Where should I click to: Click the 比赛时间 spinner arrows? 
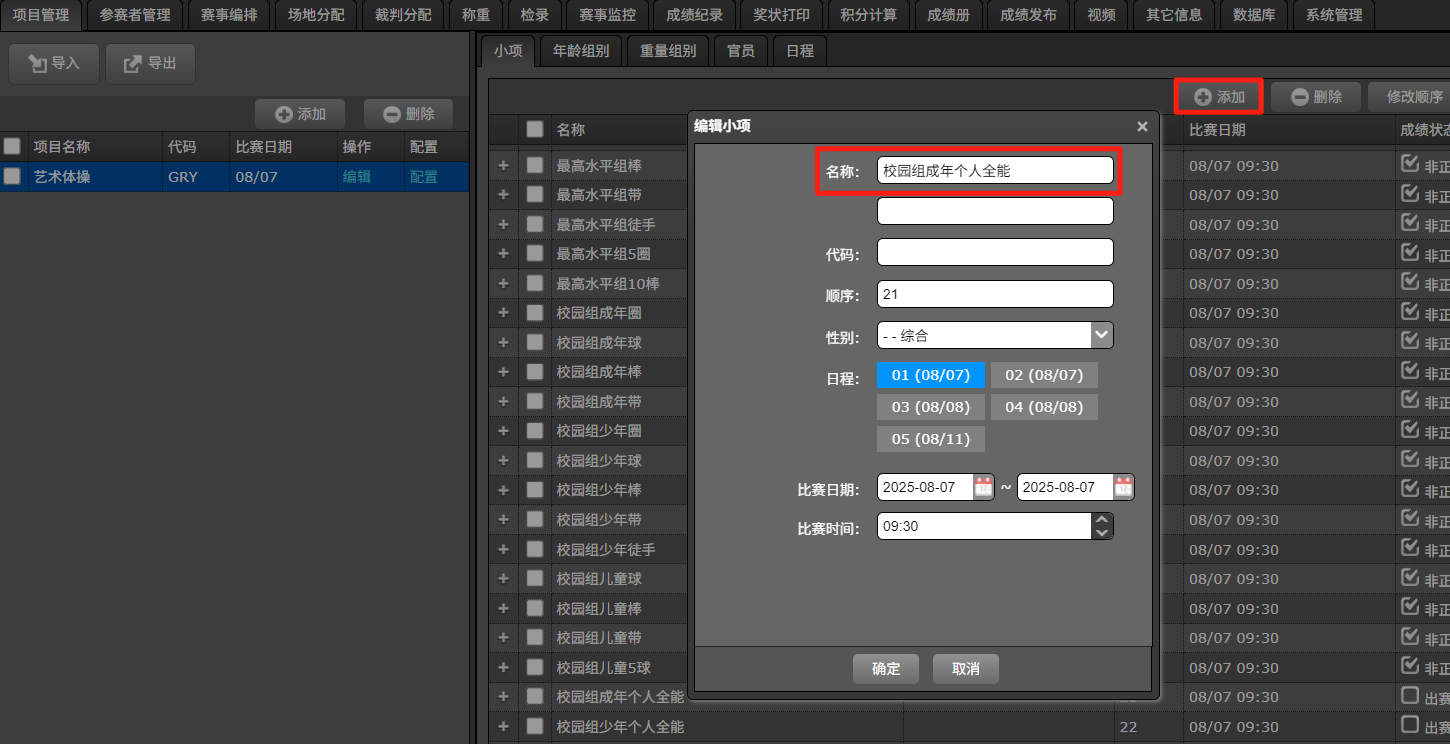[1102, 526]
